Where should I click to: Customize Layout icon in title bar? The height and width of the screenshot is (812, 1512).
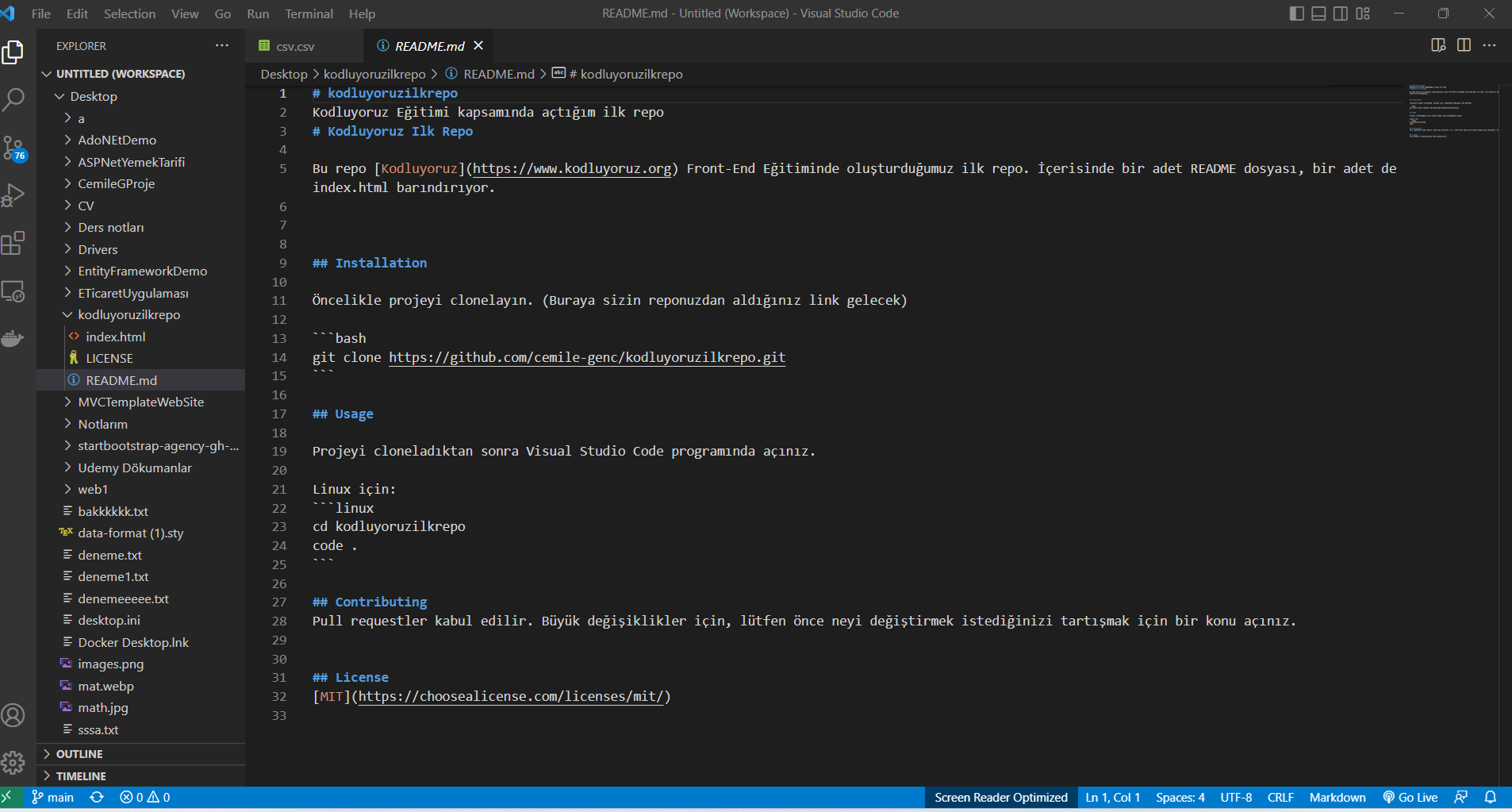(x=1363, y=13)
